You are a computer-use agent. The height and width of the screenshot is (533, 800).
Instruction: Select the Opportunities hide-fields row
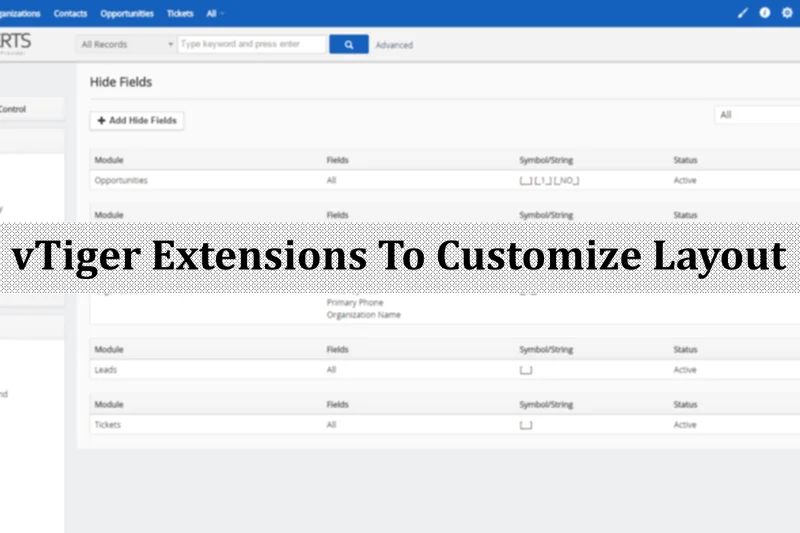(121, 180)
